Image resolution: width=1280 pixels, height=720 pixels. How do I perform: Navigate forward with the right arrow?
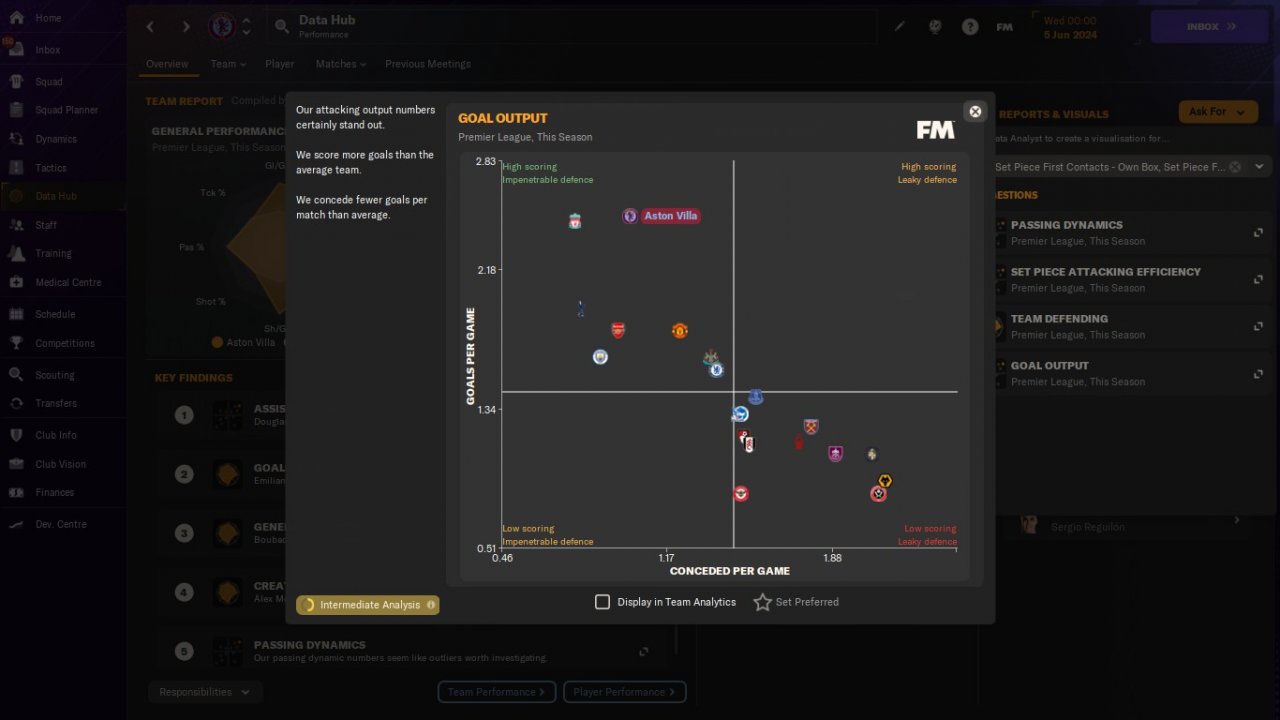[186, 27]
